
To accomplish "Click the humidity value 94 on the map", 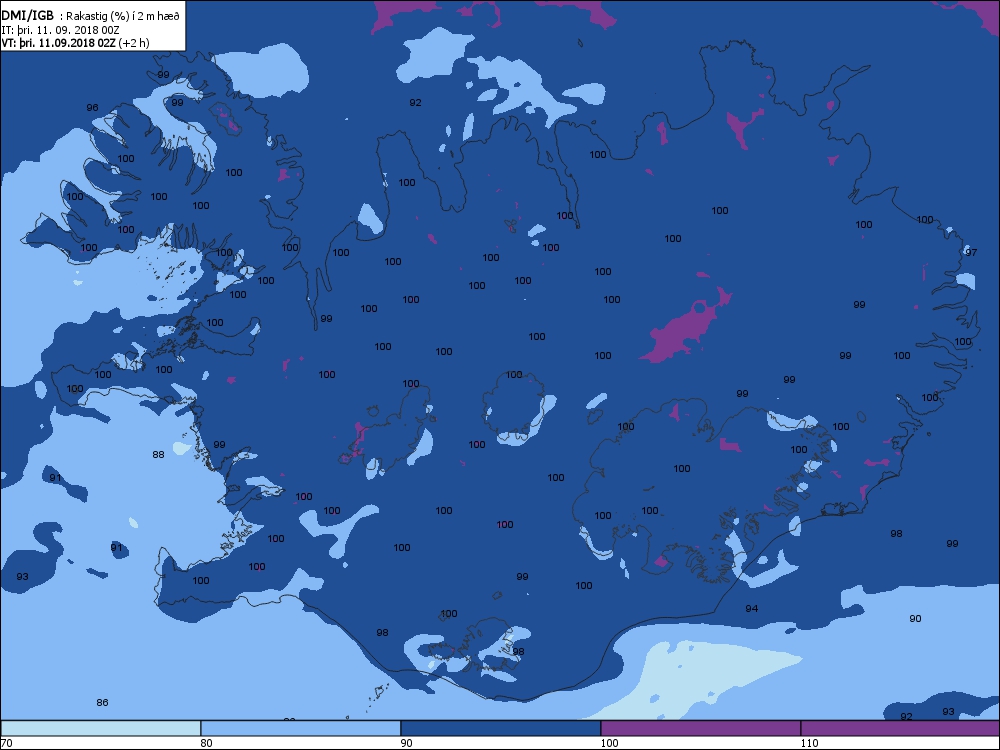I will tap(752, 609).
